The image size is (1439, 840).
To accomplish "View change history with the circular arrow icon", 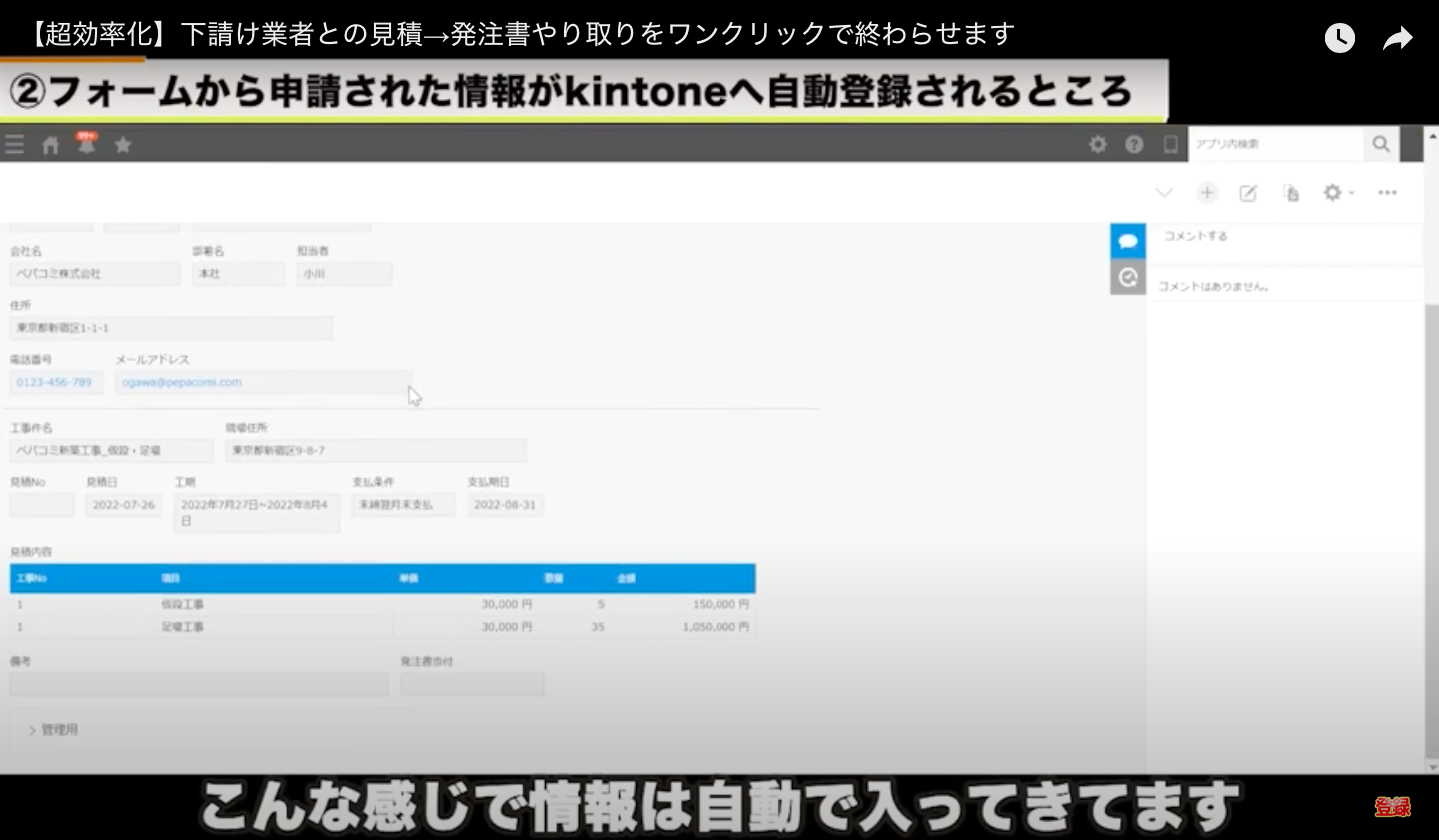I will tap(1128, 277).
